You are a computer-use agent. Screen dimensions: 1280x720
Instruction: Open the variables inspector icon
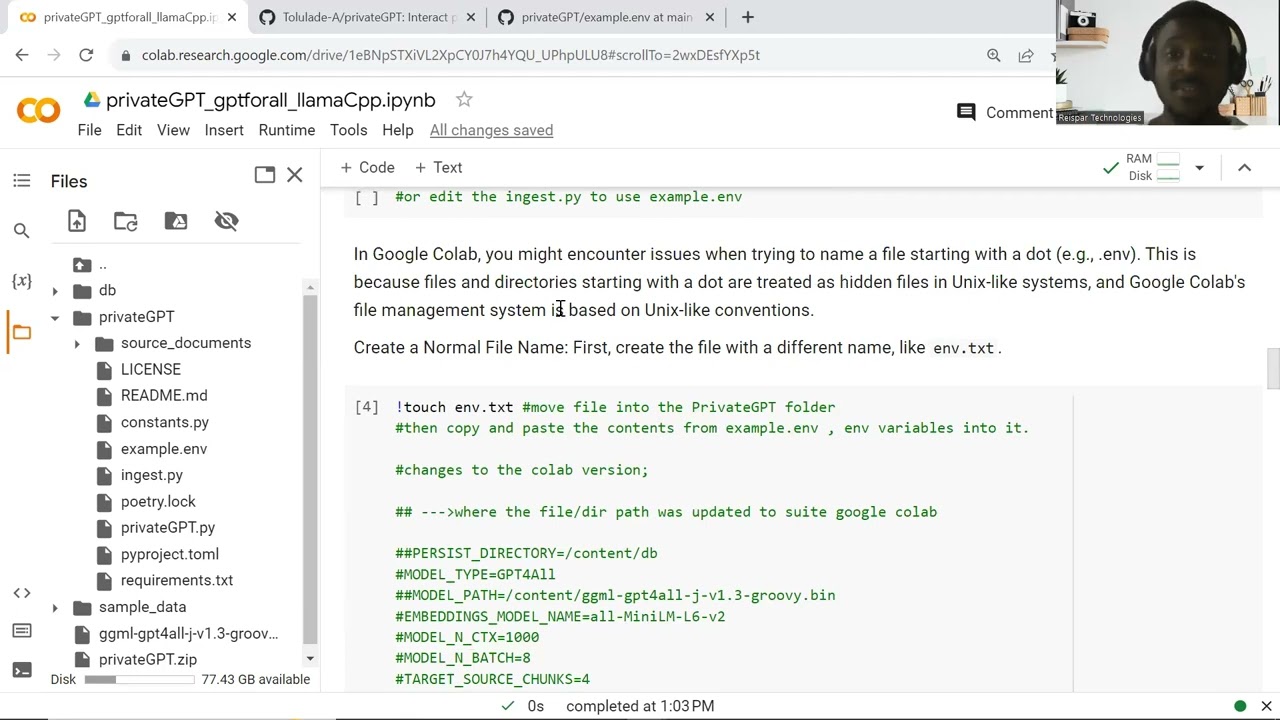(22, 281)
